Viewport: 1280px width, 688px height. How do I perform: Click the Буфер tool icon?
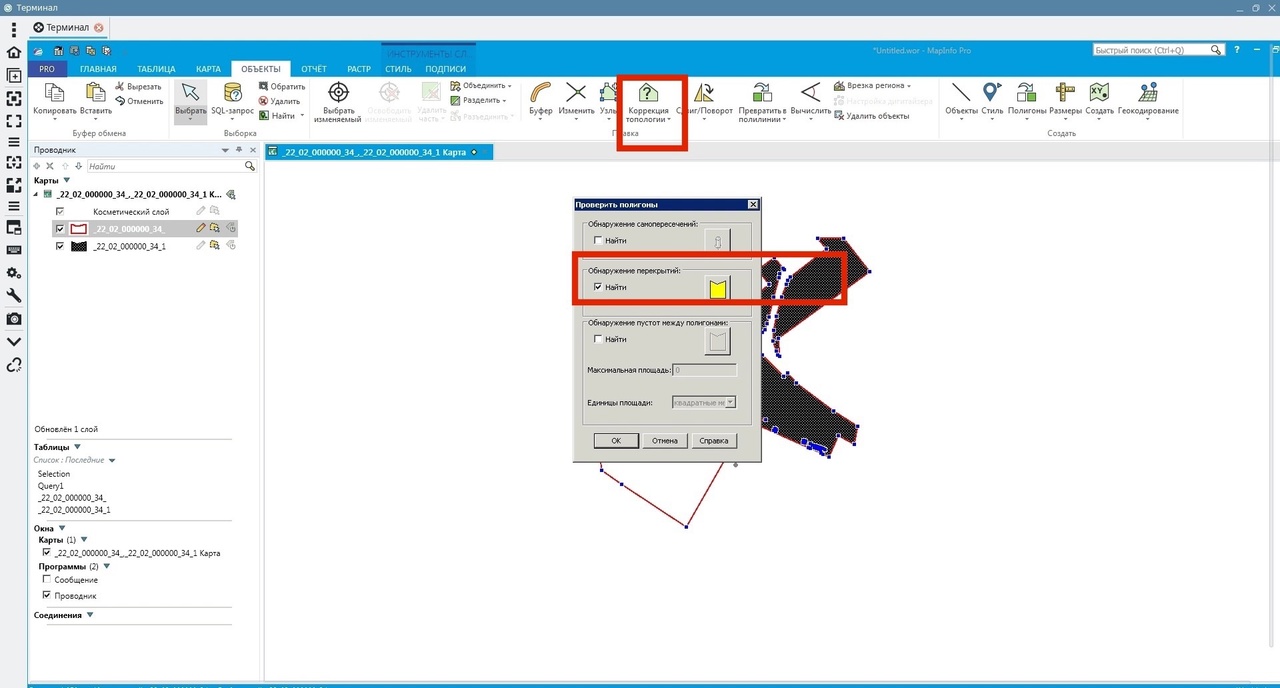tap(541, 93)
